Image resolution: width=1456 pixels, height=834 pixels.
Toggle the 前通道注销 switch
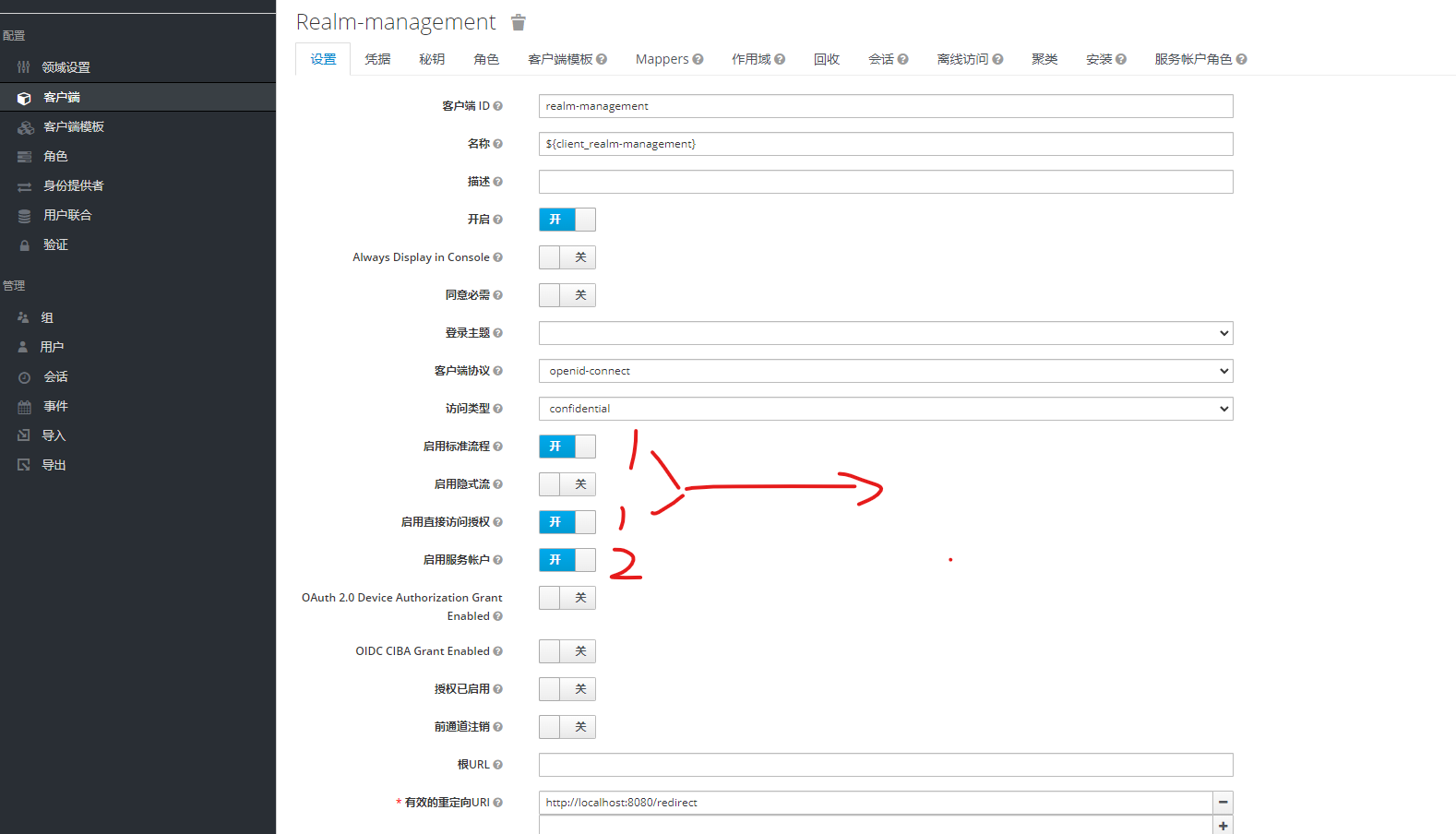[567, 727]
